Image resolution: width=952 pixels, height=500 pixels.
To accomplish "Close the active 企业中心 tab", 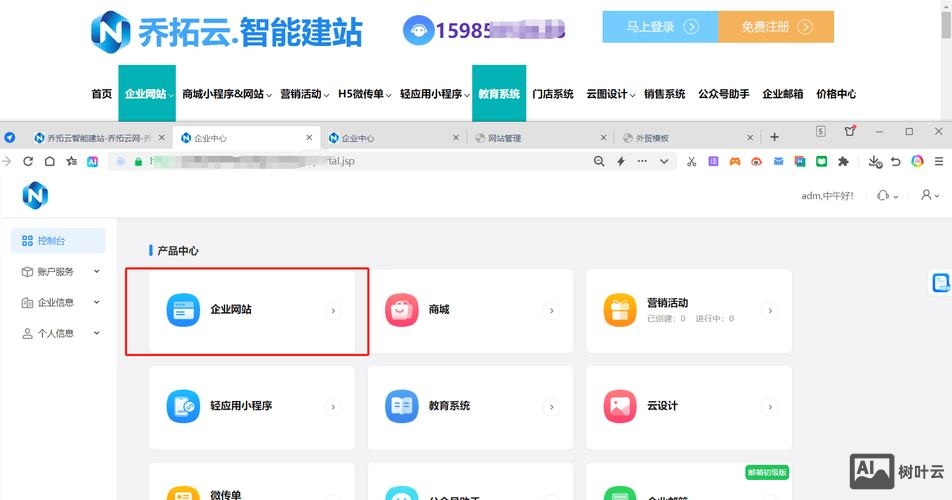I will coord(309,138).
